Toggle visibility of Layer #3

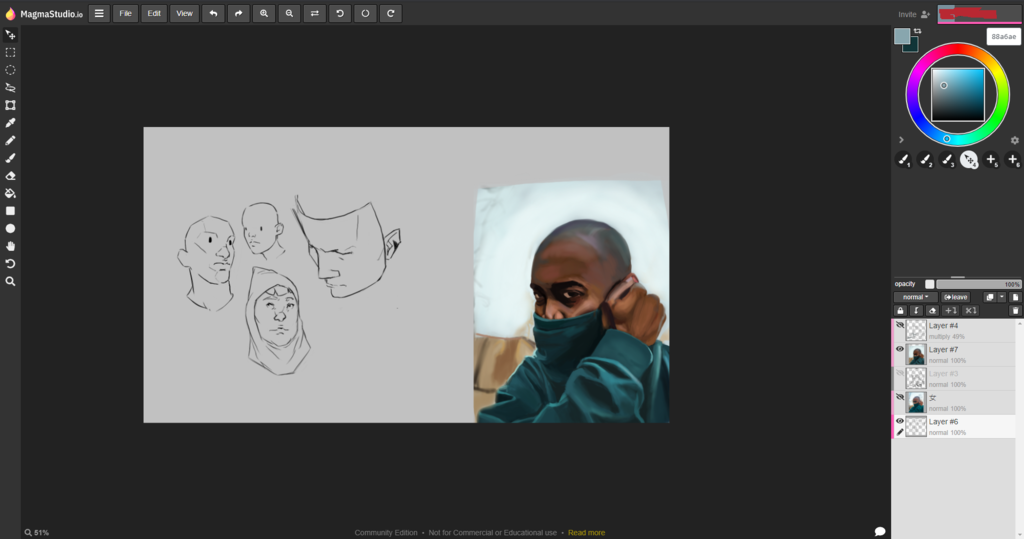coord(900,374)
